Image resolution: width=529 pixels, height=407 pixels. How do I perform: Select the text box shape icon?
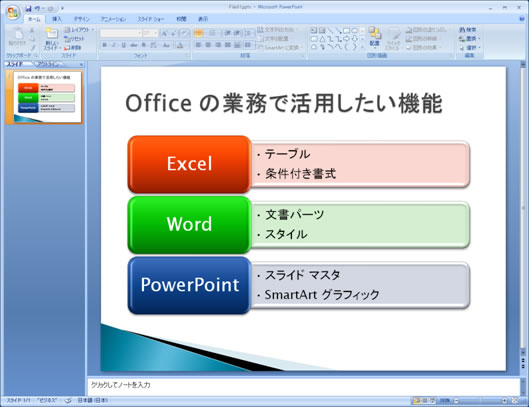[x=314, y=30]
